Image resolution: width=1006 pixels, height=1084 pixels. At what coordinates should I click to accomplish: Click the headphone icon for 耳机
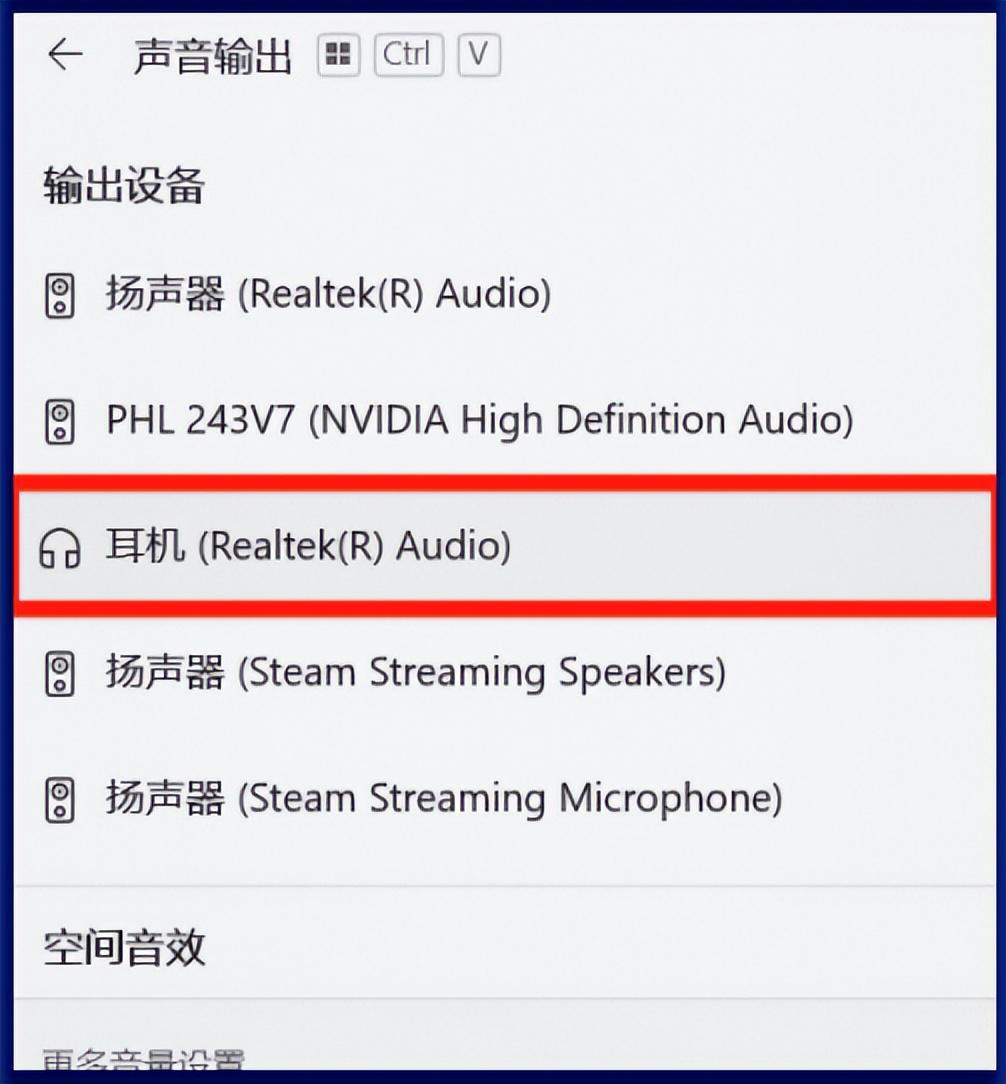pyautogui.click(x=60, y=548)
